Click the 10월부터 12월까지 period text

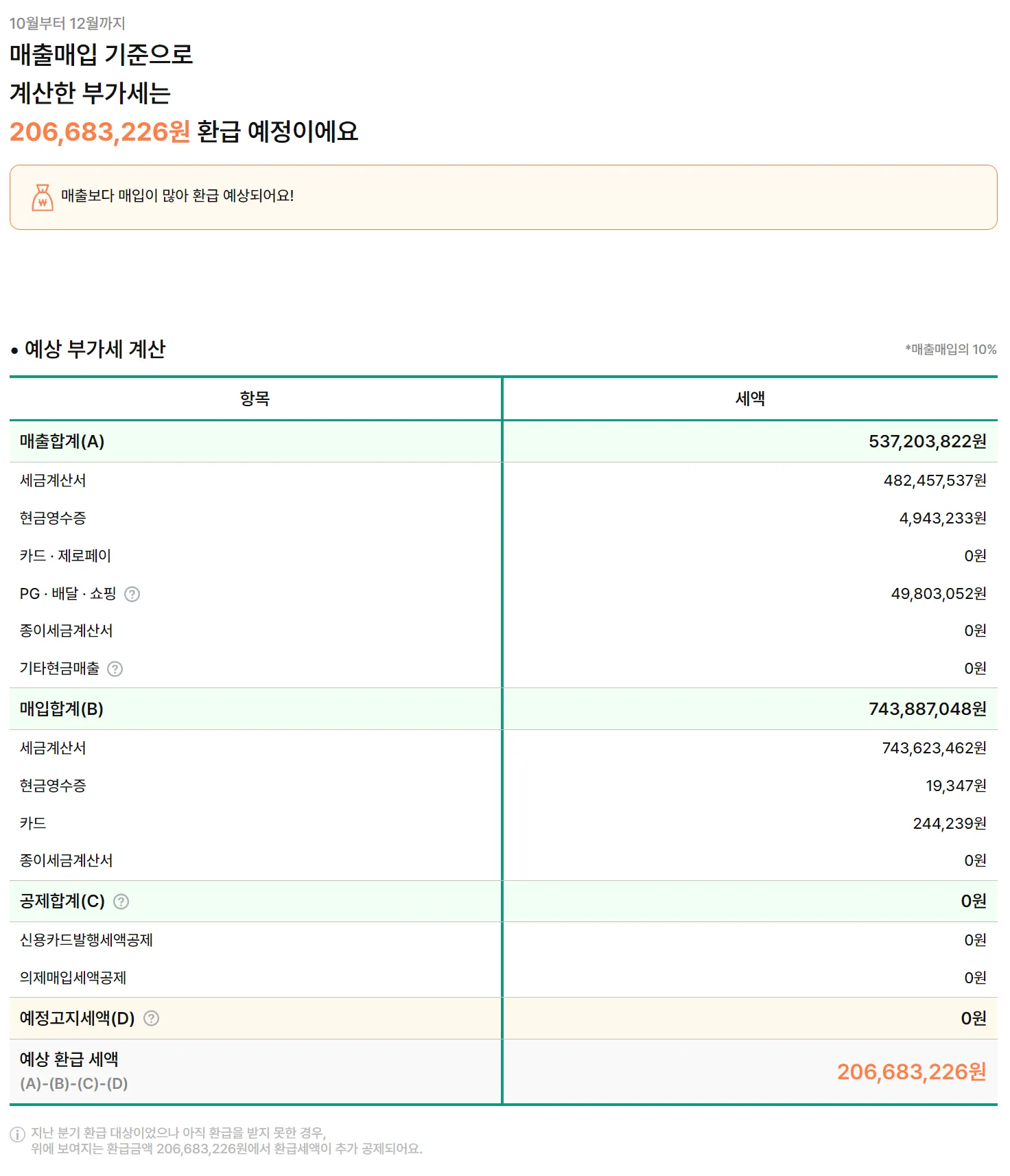tap(67, 23)
